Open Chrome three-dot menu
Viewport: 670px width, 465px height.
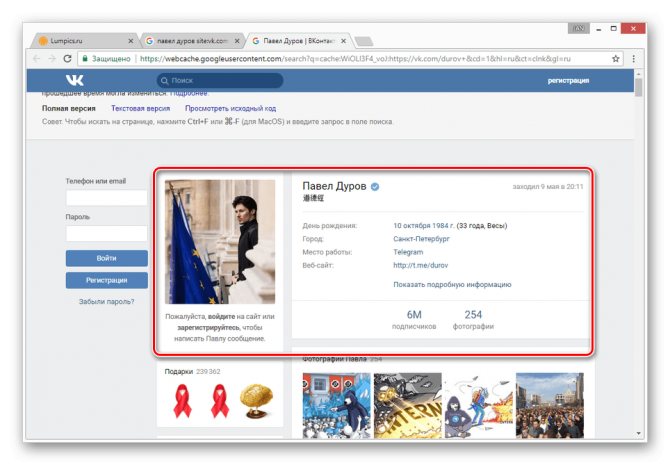tap(633, 59)
